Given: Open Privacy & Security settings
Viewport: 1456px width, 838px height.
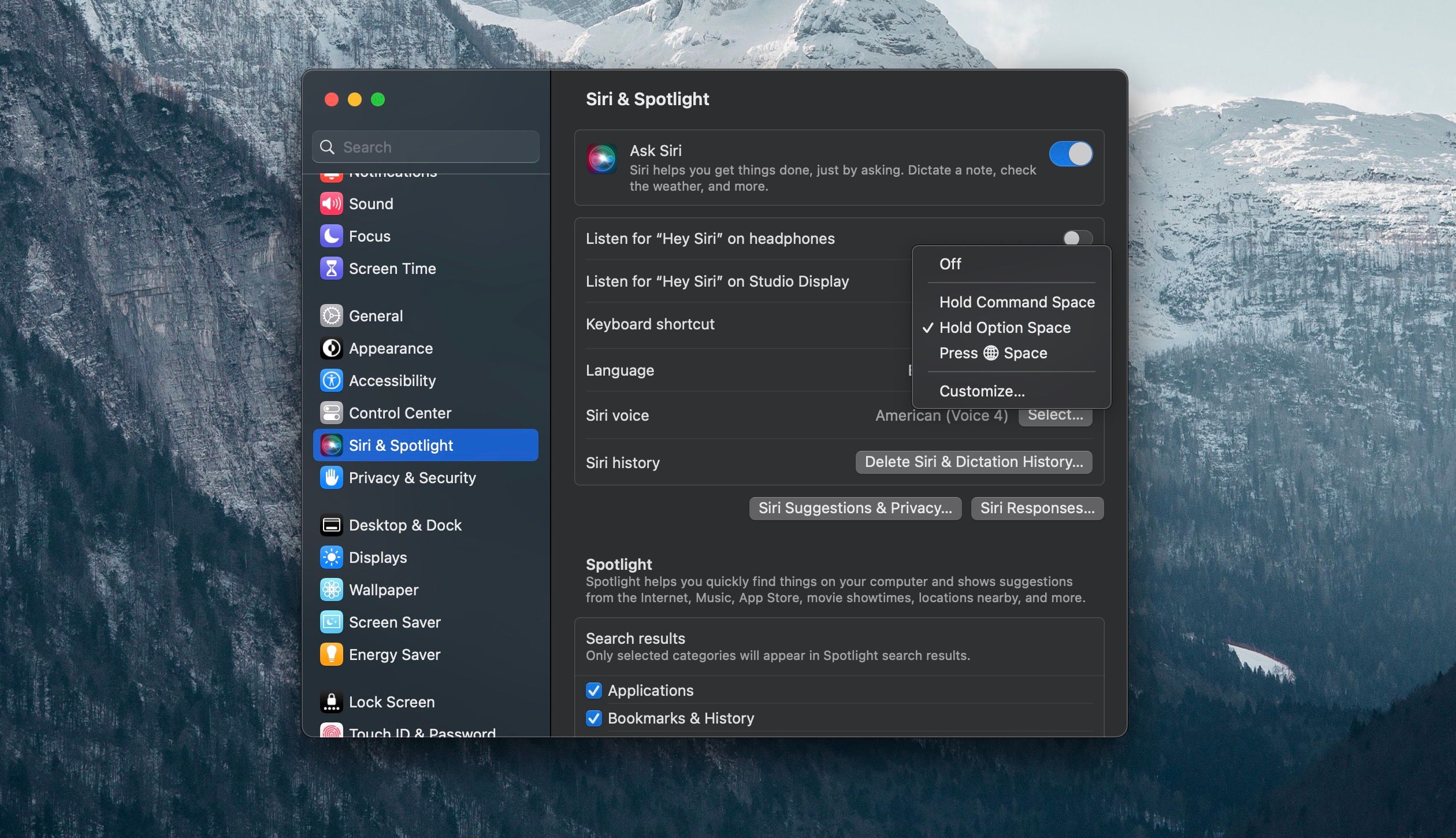Looking at the screenshot, I should [x=332, y=478].
